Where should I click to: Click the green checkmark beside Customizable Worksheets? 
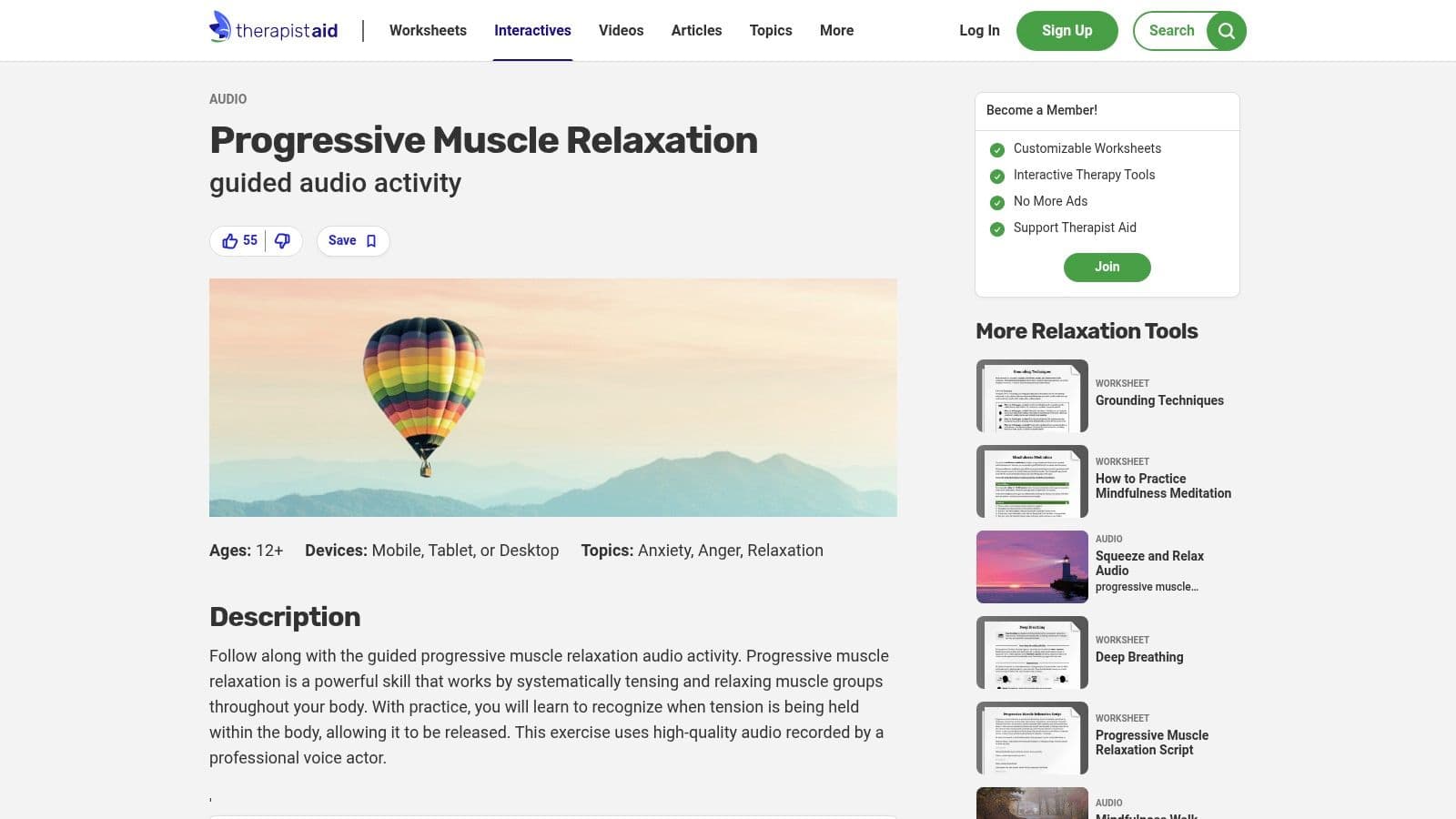coord(997,149)
